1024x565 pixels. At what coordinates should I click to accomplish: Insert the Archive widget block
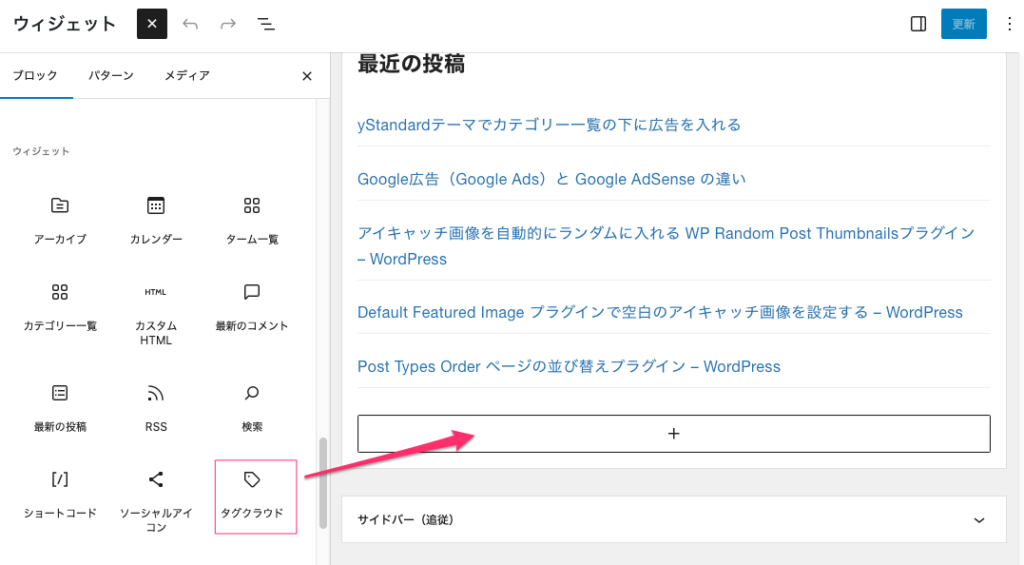(x=60, y=219)
